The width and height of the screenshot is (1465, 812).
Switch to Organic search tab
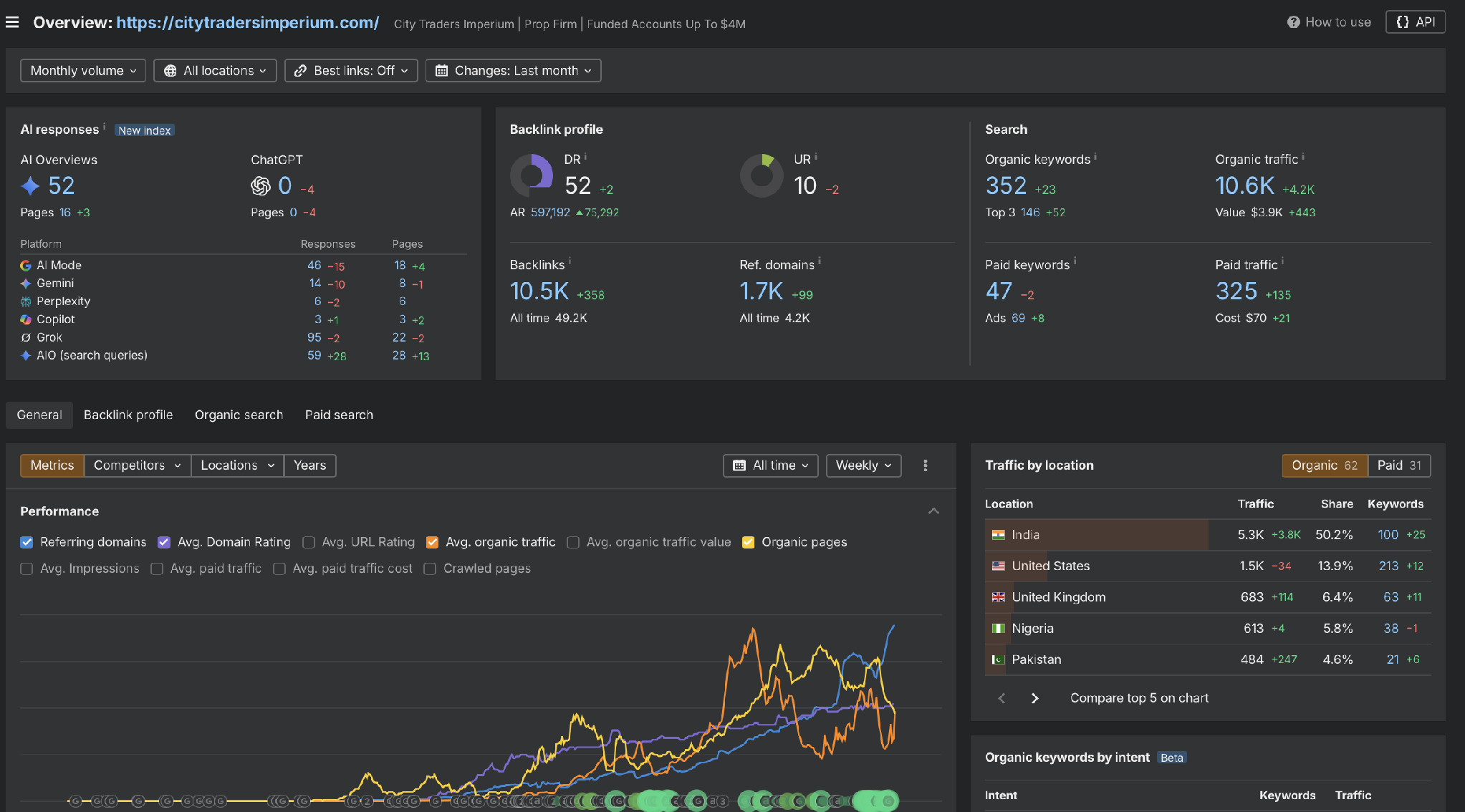(239, 415)
